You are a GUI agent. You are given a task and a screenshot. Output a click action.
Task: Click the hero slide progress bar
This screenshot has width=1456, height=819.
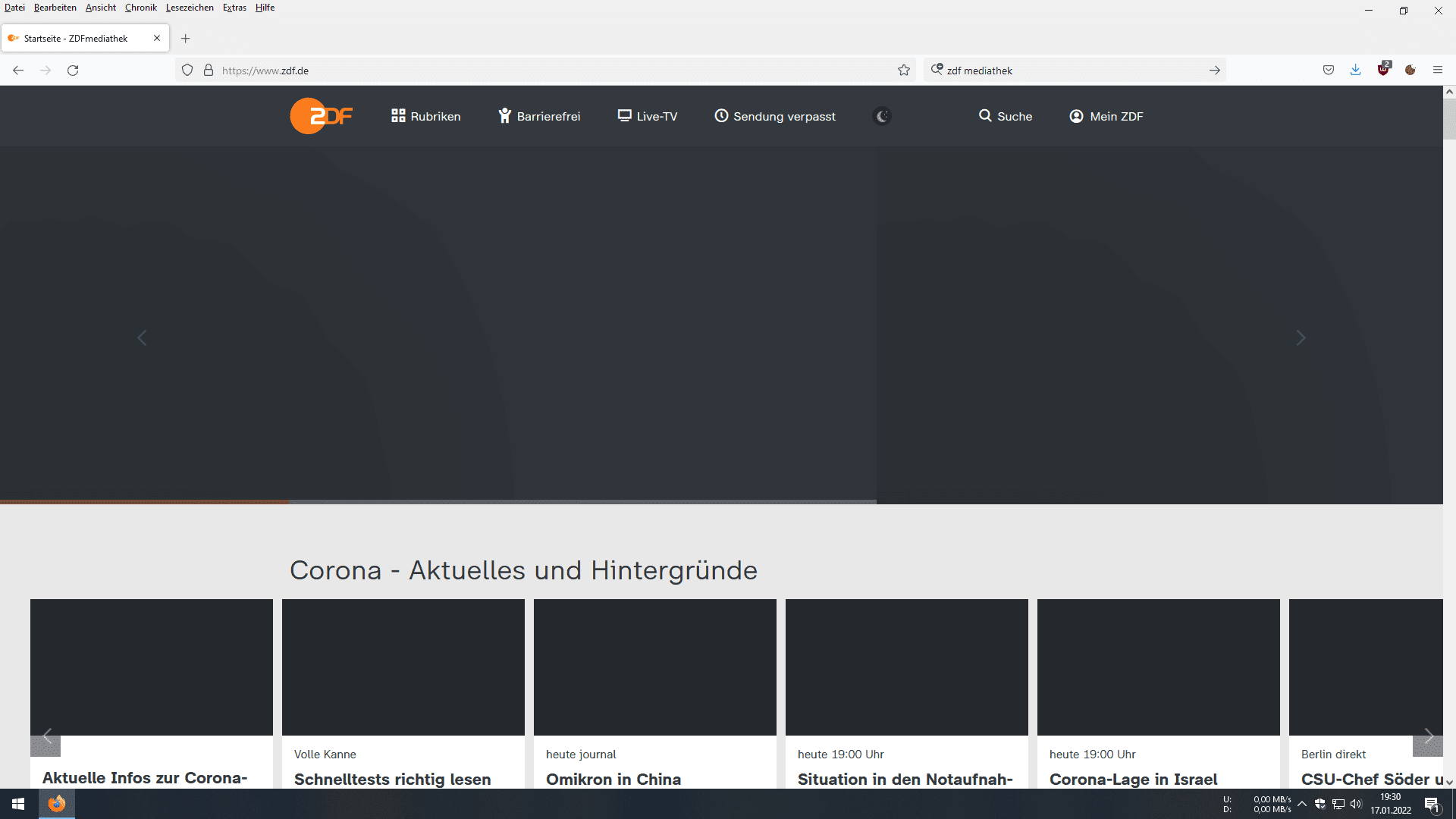(x=438, y=501)
